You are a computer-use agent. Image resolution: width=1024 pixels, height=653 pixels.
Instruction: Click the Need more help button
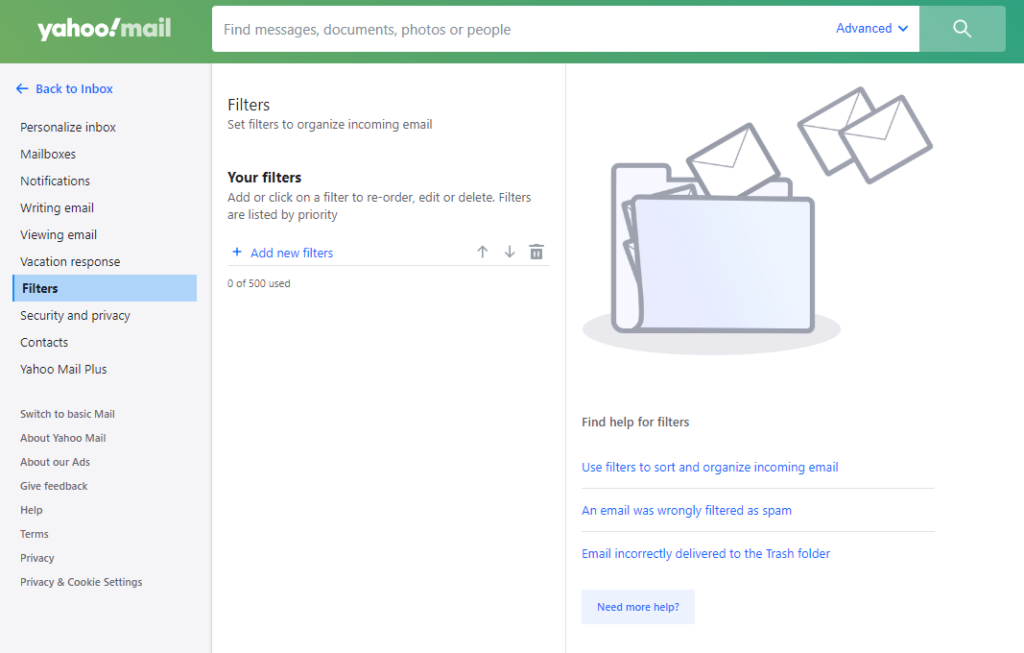coord(638,607)
